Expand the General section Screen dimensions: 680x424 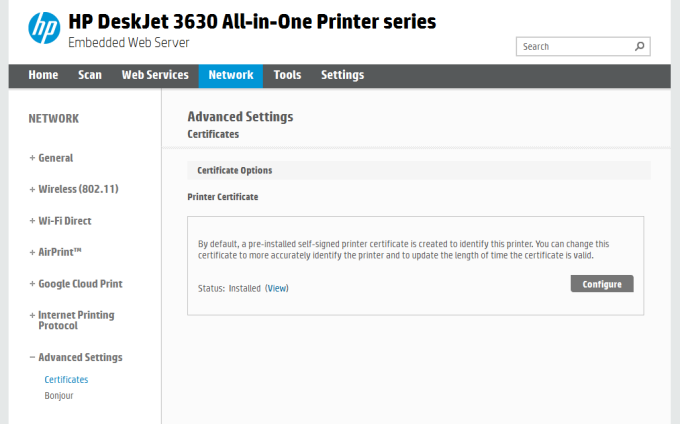[x=55, y=158]
